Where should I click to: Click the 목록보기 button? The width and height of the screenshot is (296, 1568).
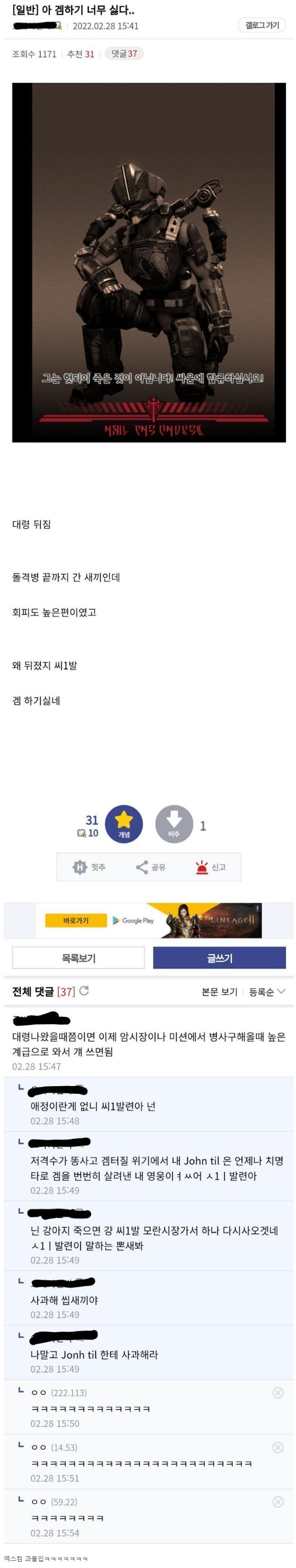pyautogui.click(x=79, y=958)
